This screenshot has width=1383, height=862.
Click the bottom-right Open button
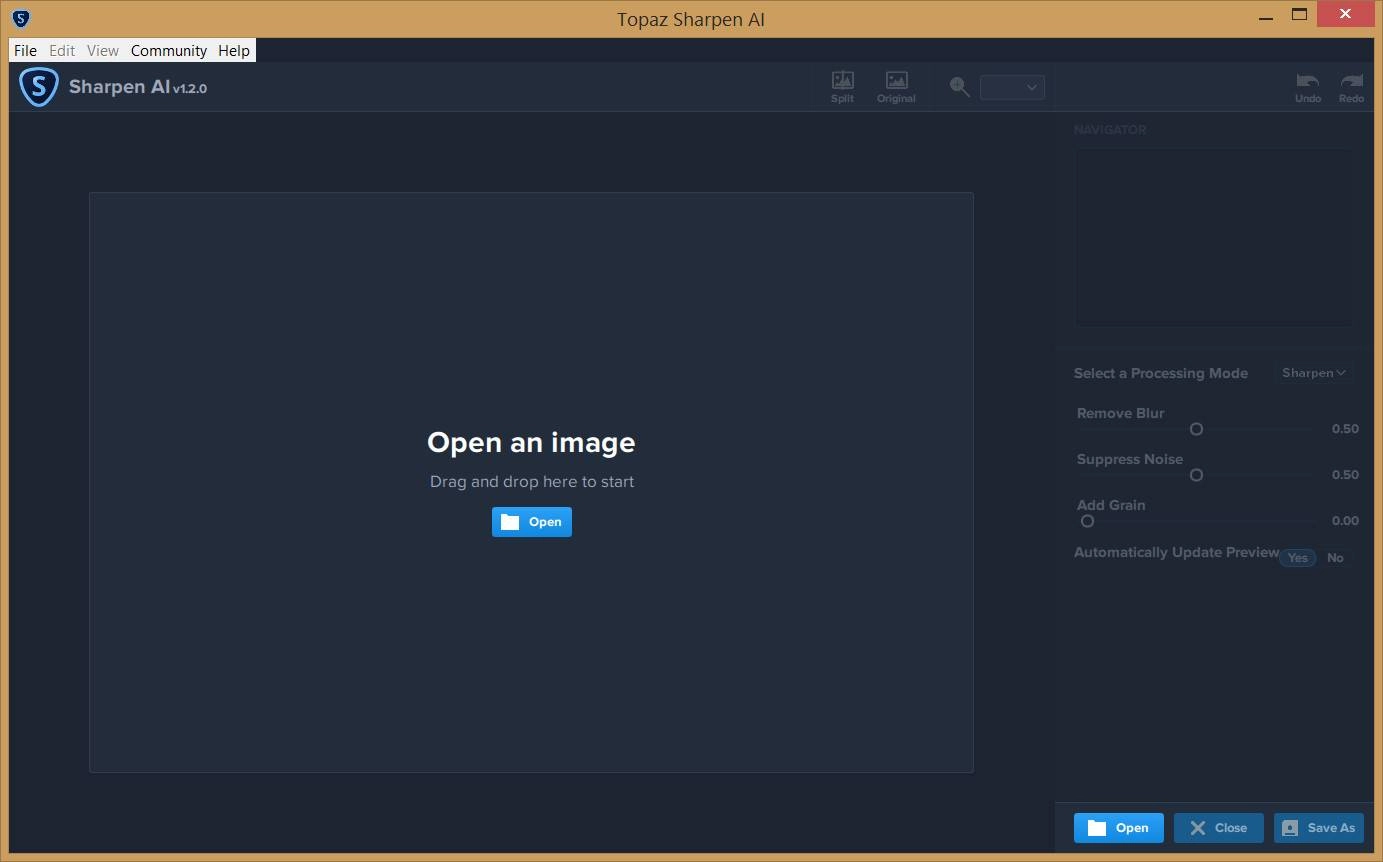pyautogui.click(x=1119, y=828)
